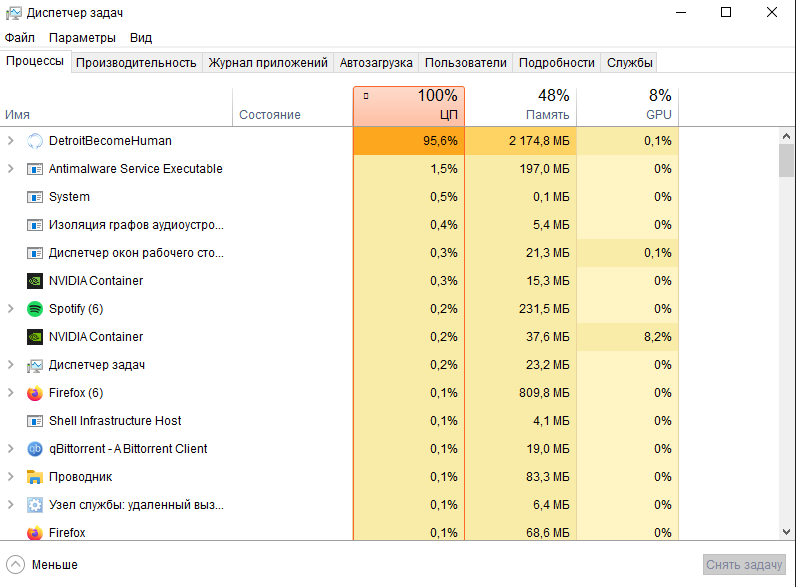Select the DetroitBecomeHuman process row name

110,141
